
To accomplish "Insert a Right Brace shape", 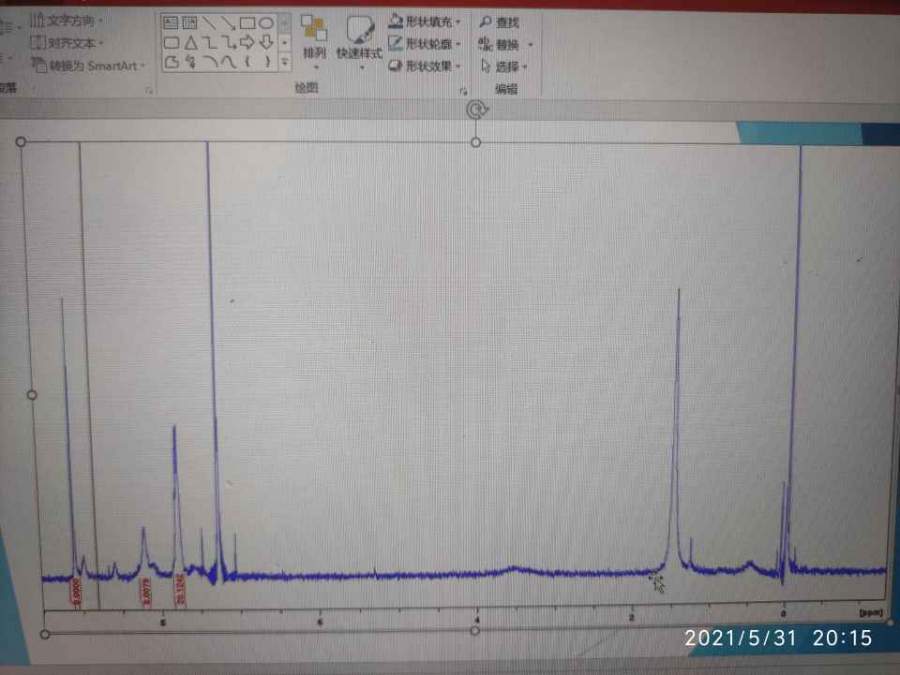I will pos(267,61).
